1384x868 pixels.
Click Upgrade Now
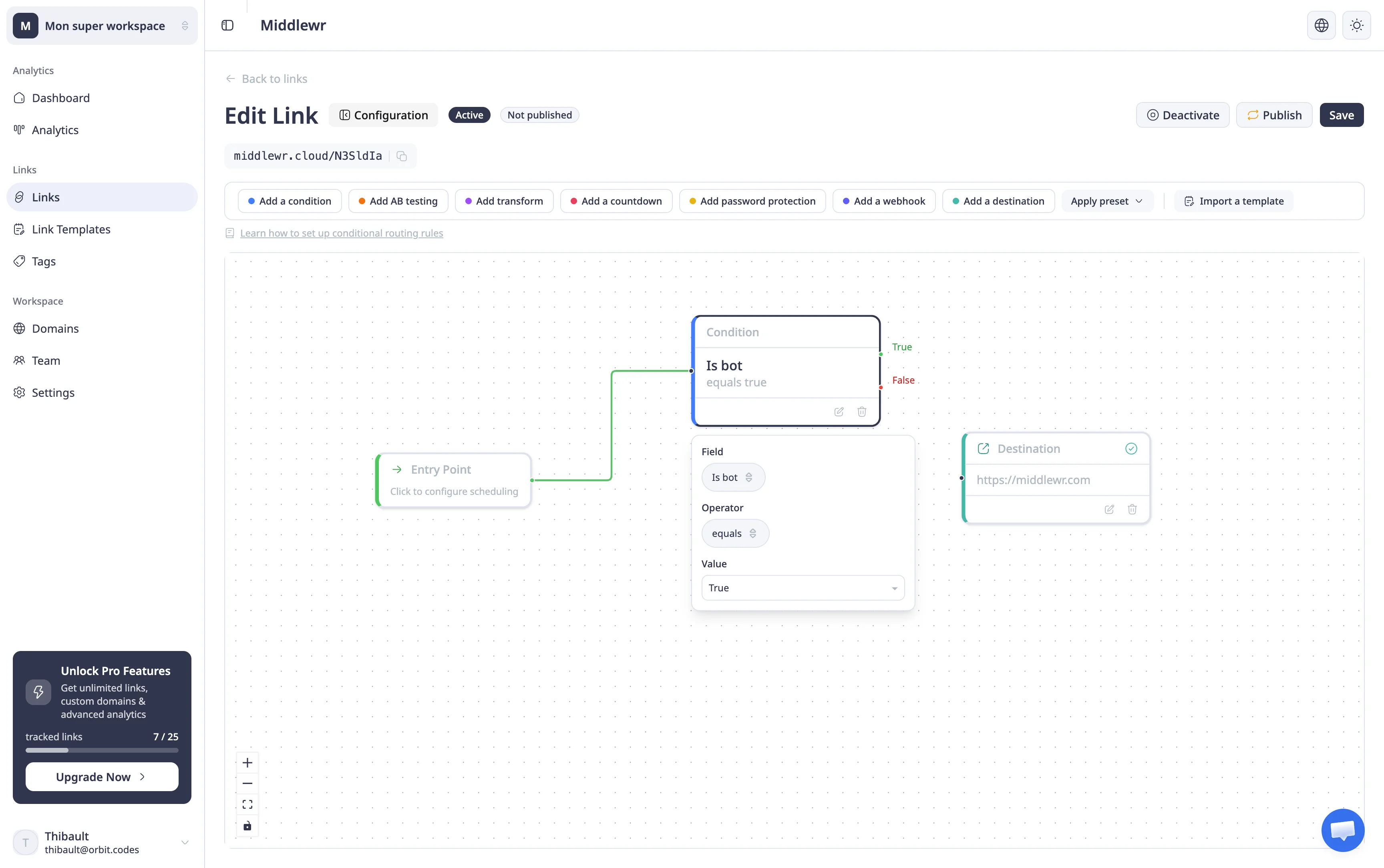102,777
